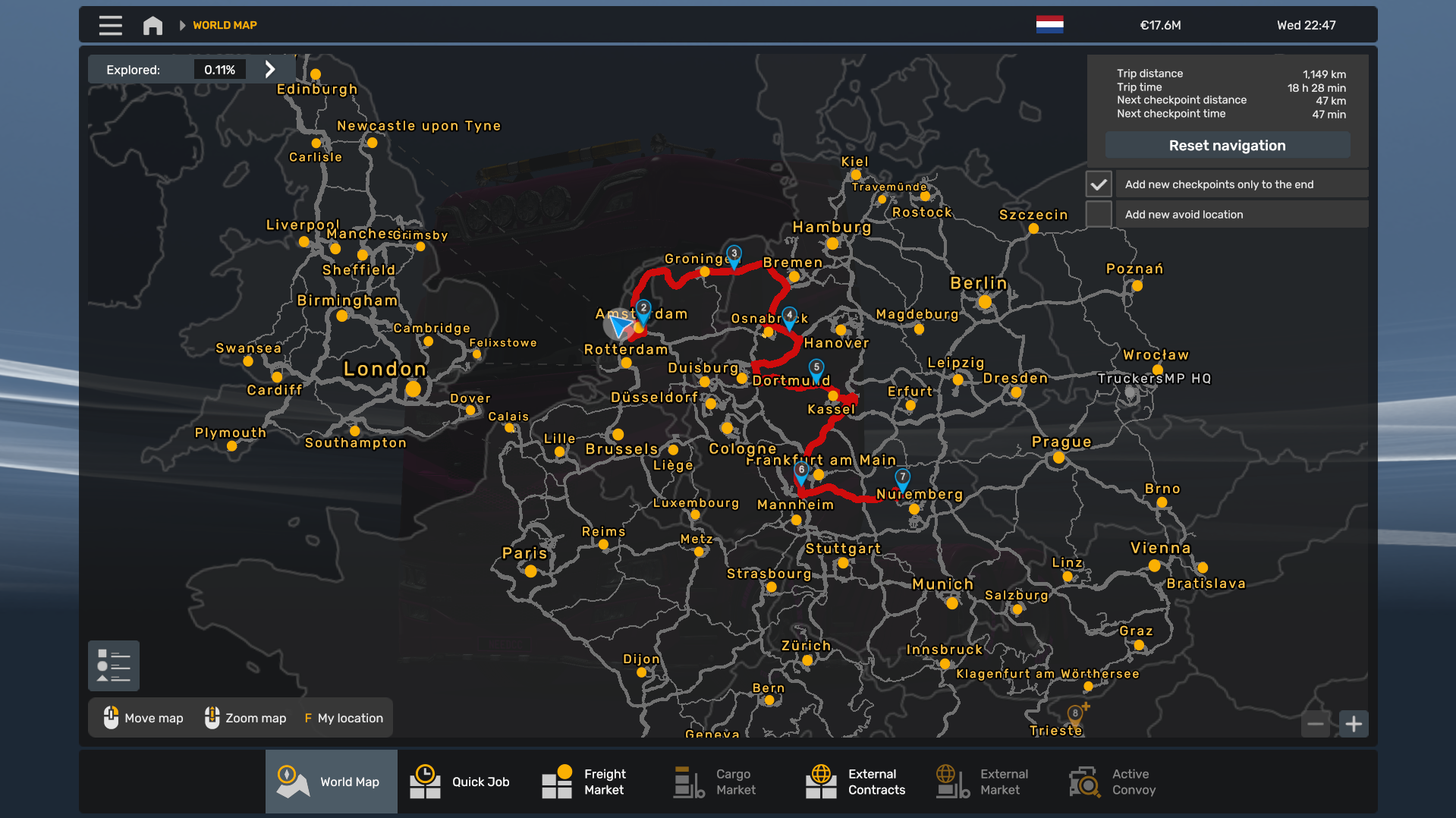The width and height of the screenshot is (1456, 818).
Task: Toggle add new checkpoints only to end
Action: (x=1098, y=184)
